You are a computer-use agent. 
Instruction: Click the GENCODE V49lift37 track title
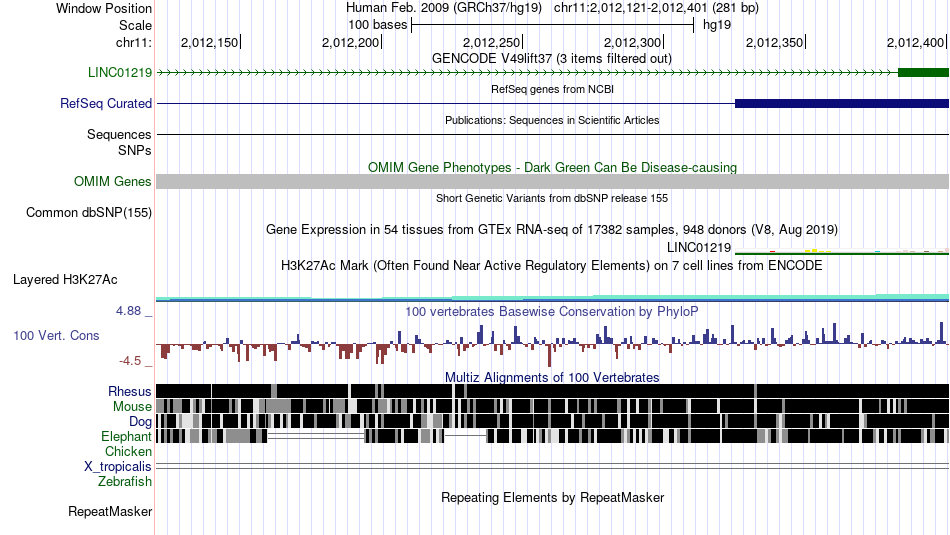click(x=552, y=59)
